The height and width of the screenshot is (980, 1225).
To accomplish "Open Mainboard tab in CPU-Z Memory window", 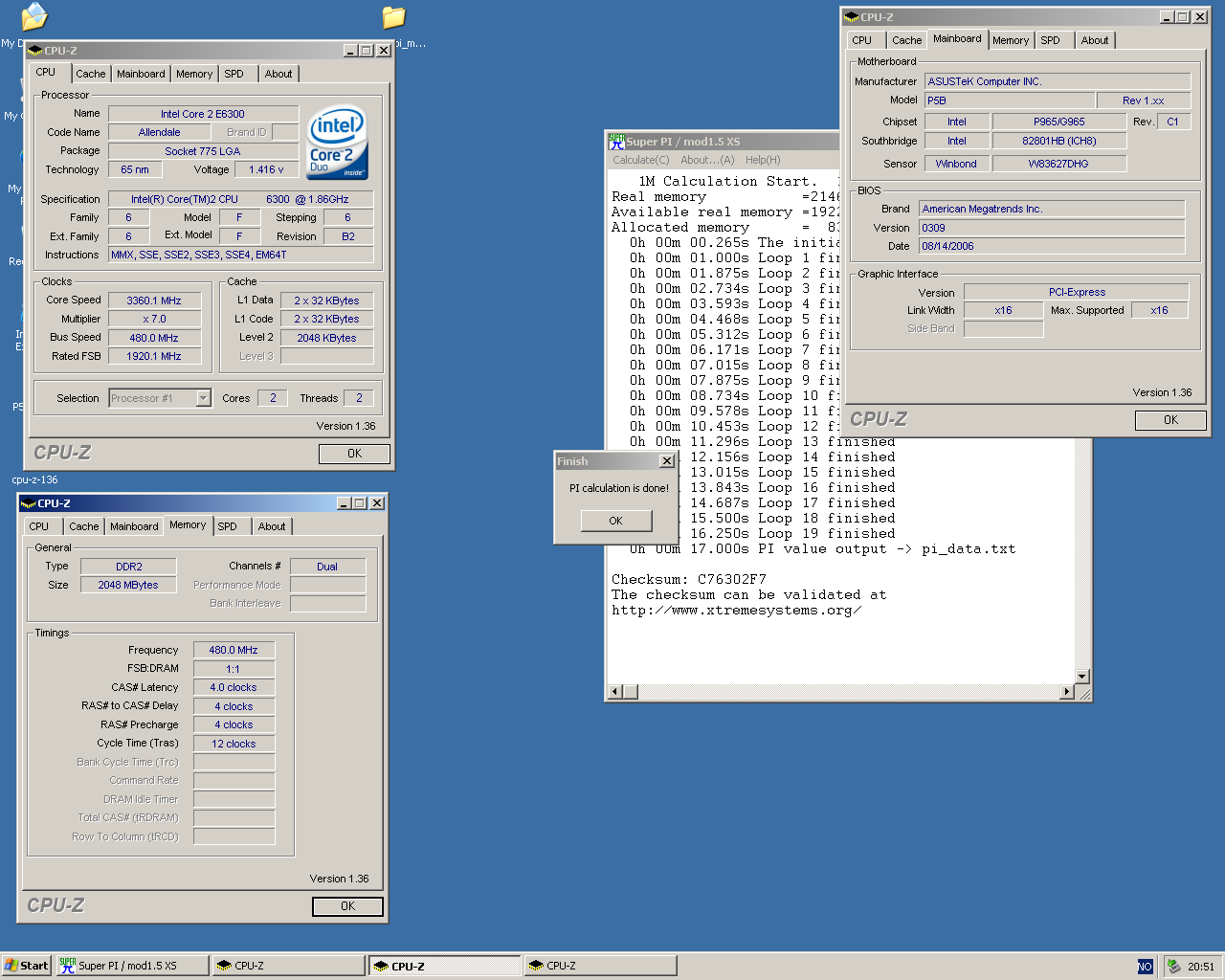I will [x=134, y=526].
